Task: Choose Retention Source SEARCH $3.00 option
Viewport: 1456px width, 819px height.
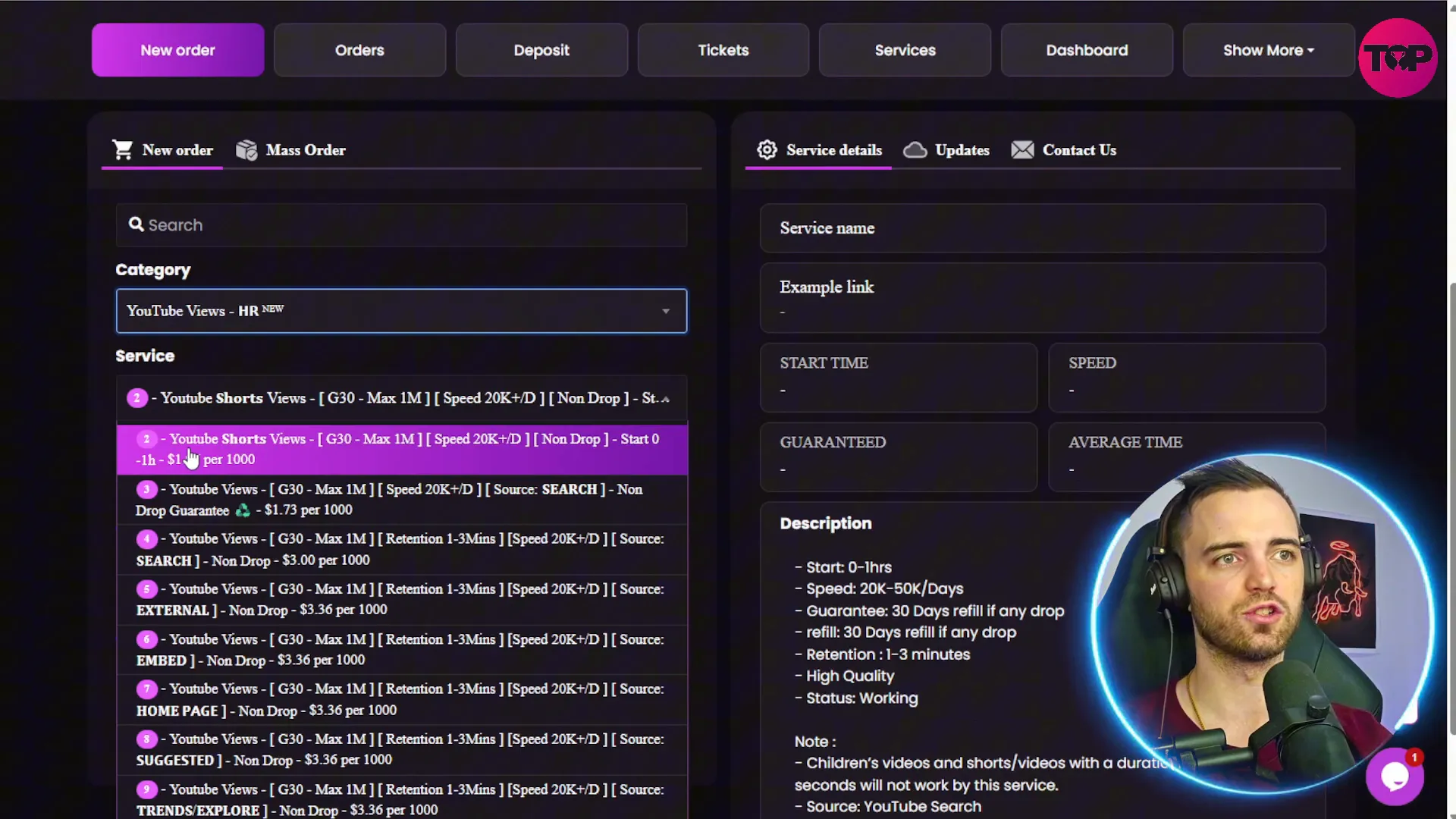Action: (402, 550)
